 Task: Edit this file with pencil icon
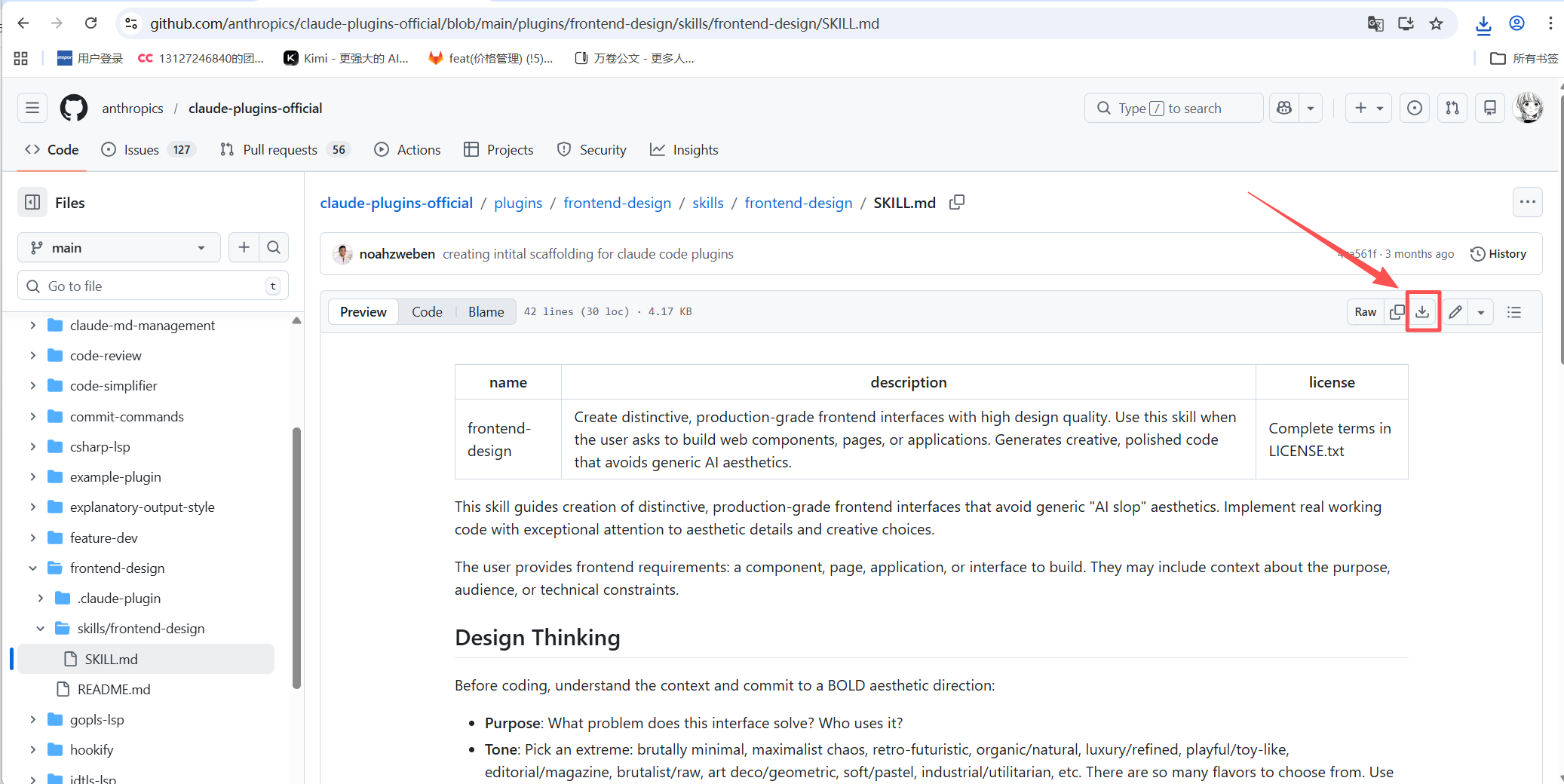point(1455,311)
